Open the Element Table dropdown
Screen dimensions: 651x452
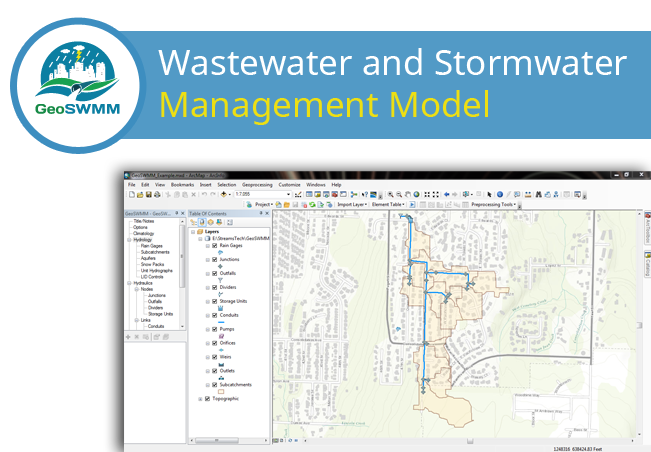[388, 205]
